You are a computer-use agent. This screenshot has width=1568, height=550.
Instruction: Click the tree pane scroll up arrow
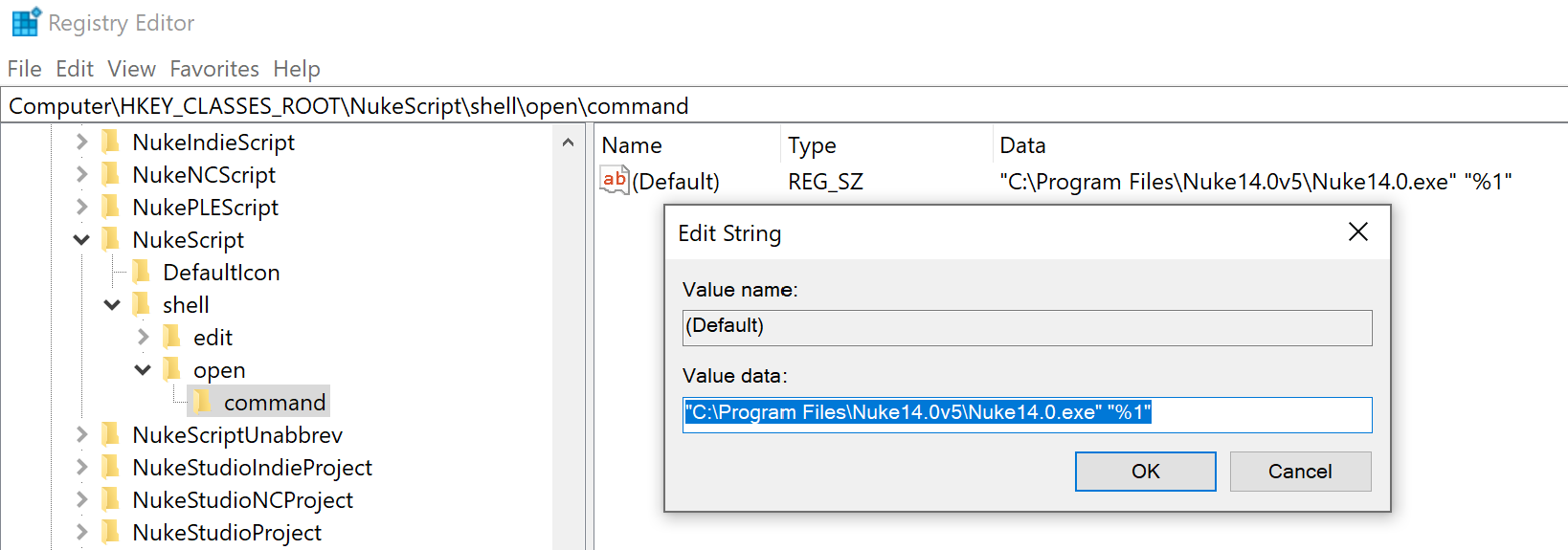[x=568, y=143]
